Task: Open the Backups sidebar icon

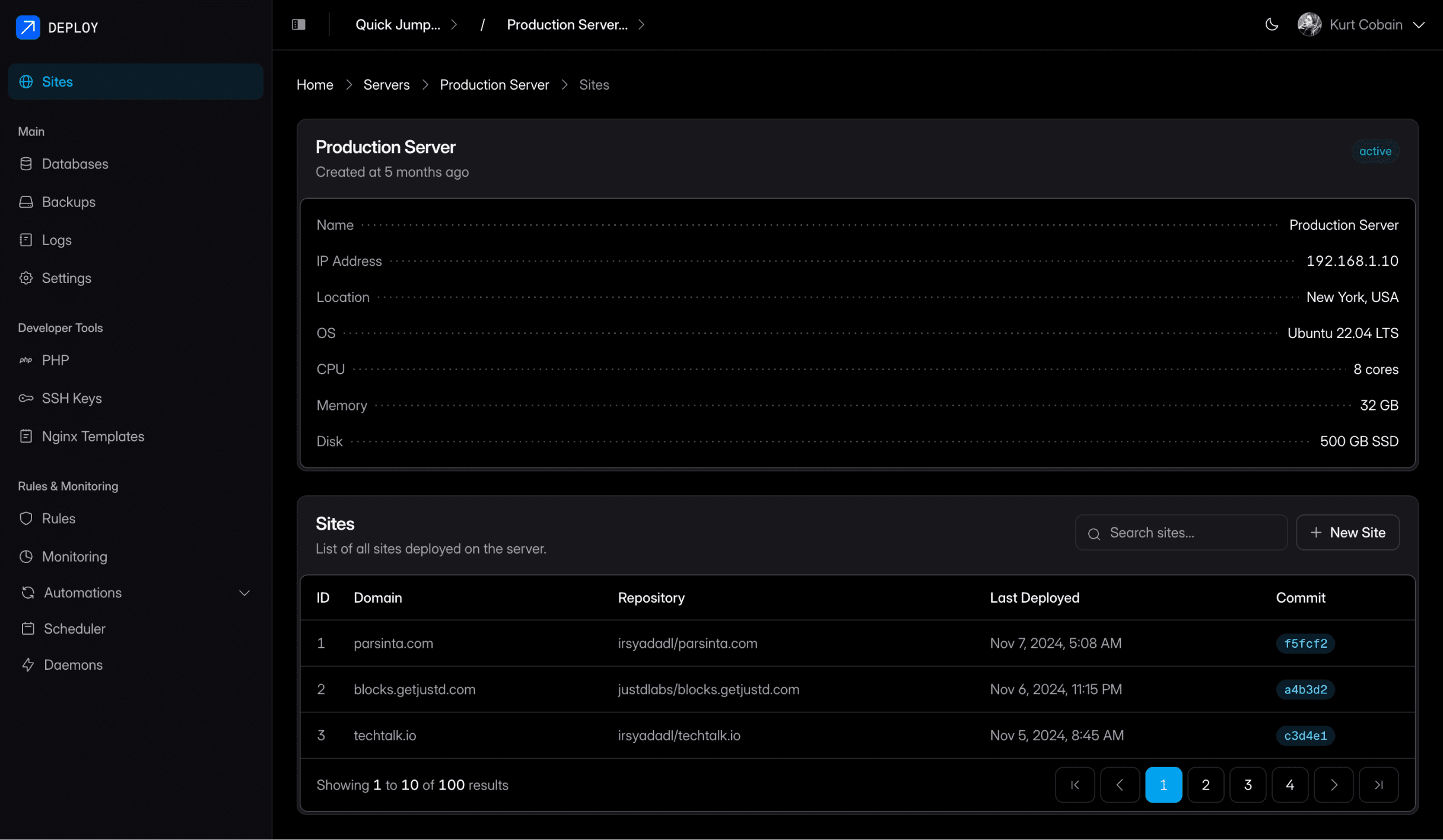Action: pos(26,202)
